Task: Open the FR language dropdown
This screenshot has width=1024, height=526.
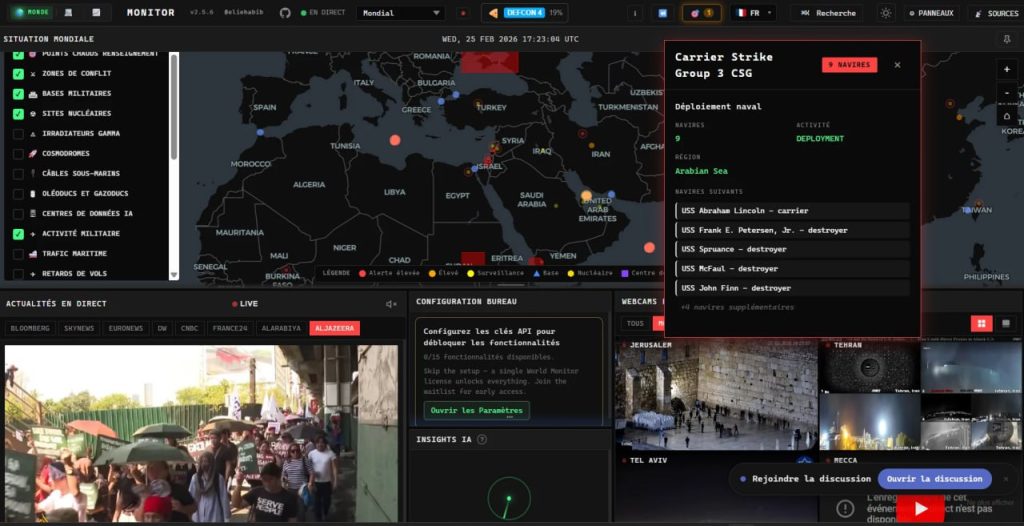Action: [x=754, y=13]
